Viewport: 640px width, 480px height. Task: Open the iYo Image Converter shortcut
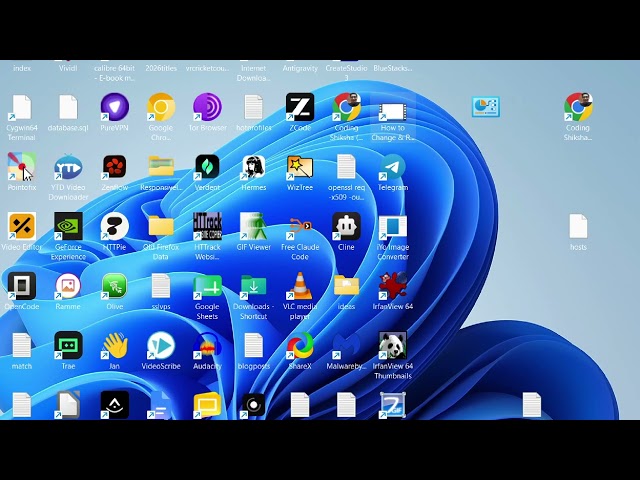393,227
